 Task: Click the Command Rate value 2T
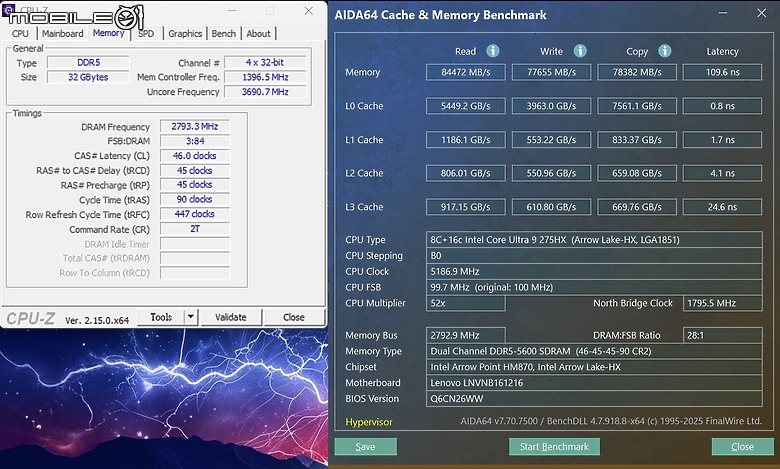195,229
